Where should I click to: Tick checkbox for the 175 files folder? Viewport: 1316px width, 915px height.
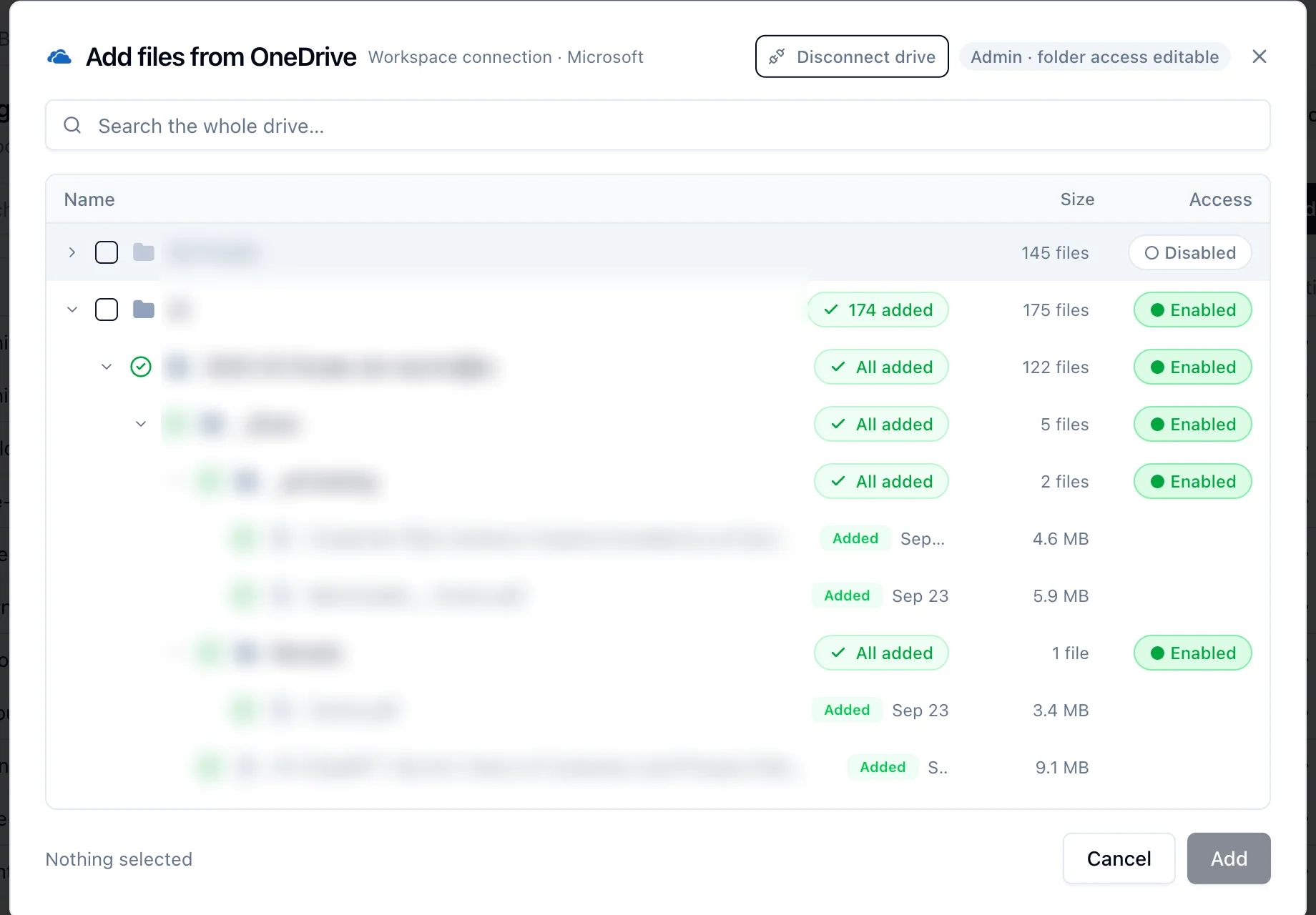pyautogui.click(x=107, y=310)
